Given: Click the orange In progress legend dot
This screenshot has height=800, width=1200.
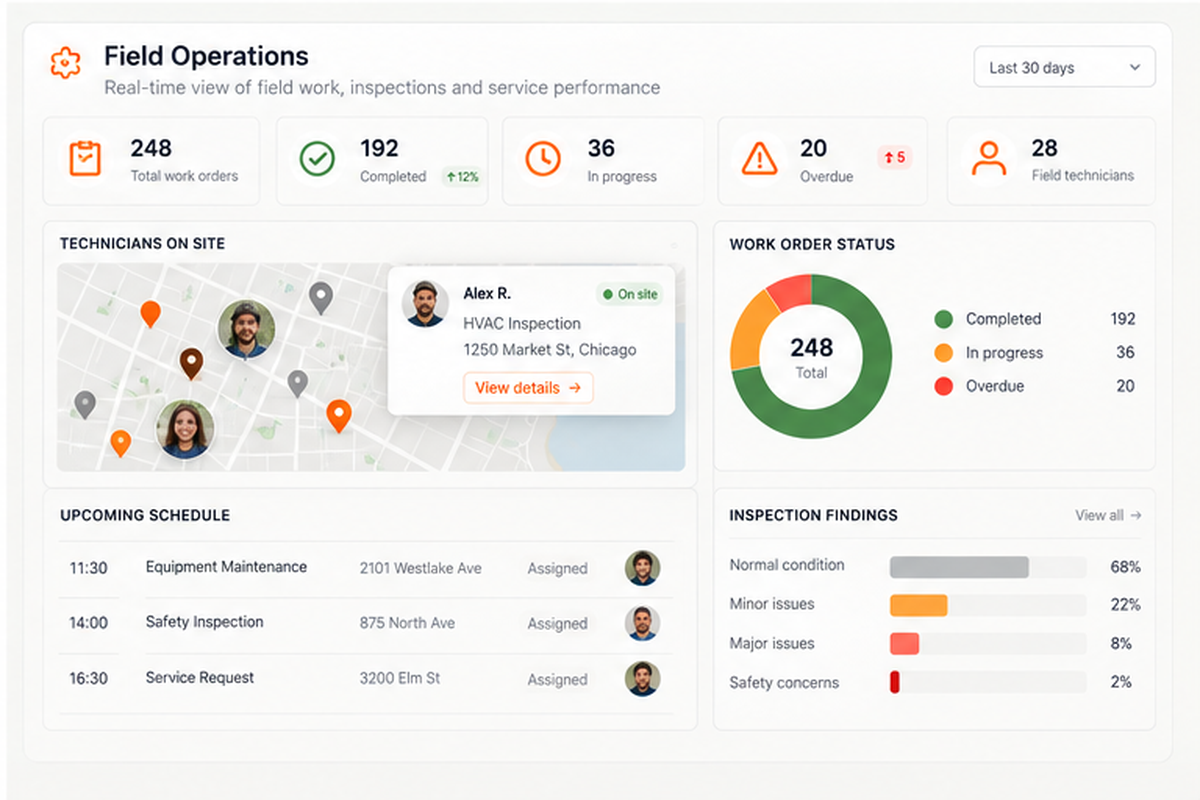Looking at the screenshot, I should pos(943,353).
